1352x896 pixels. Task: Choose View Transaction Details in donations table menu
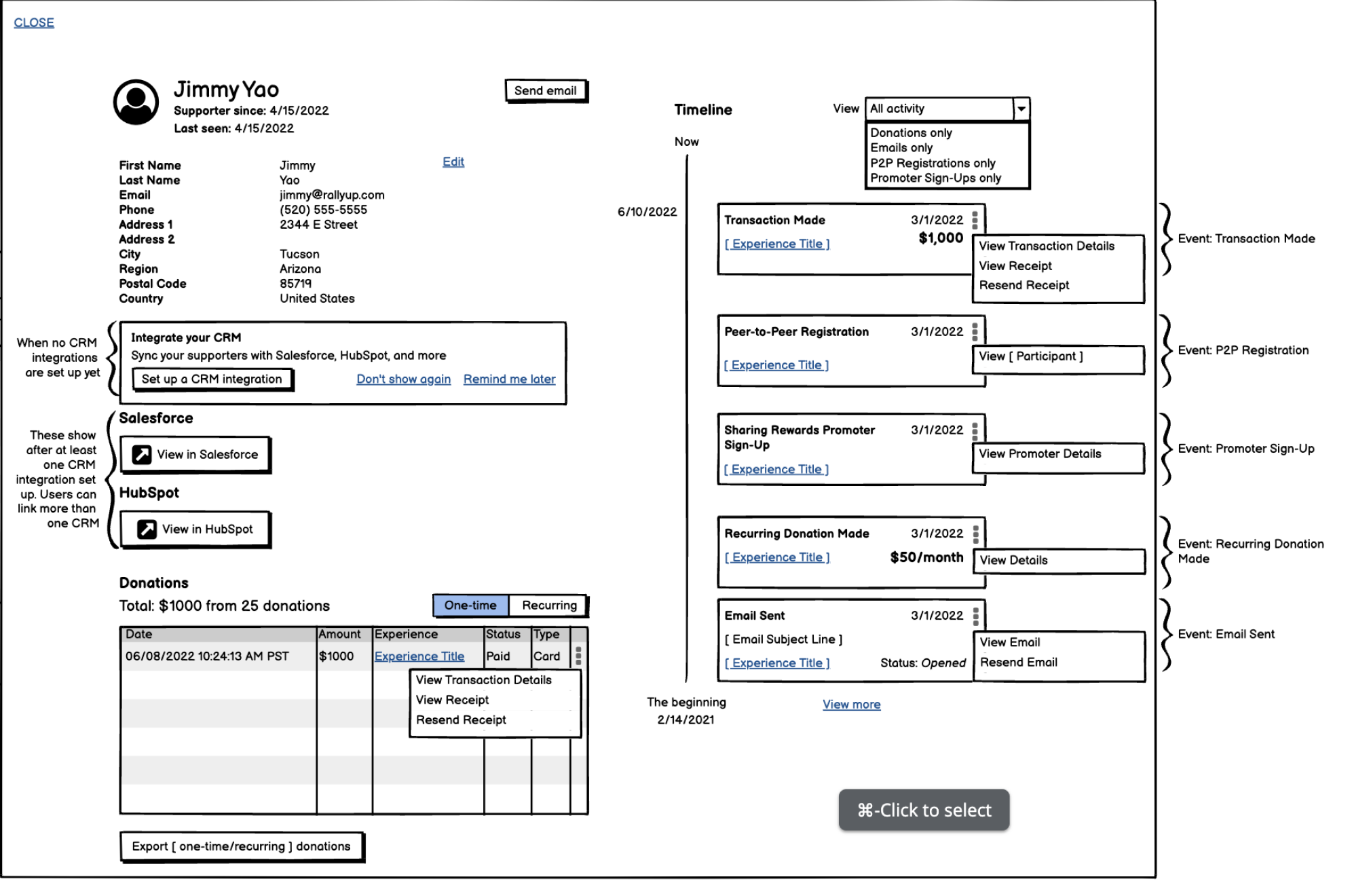(x=483, y=680)
